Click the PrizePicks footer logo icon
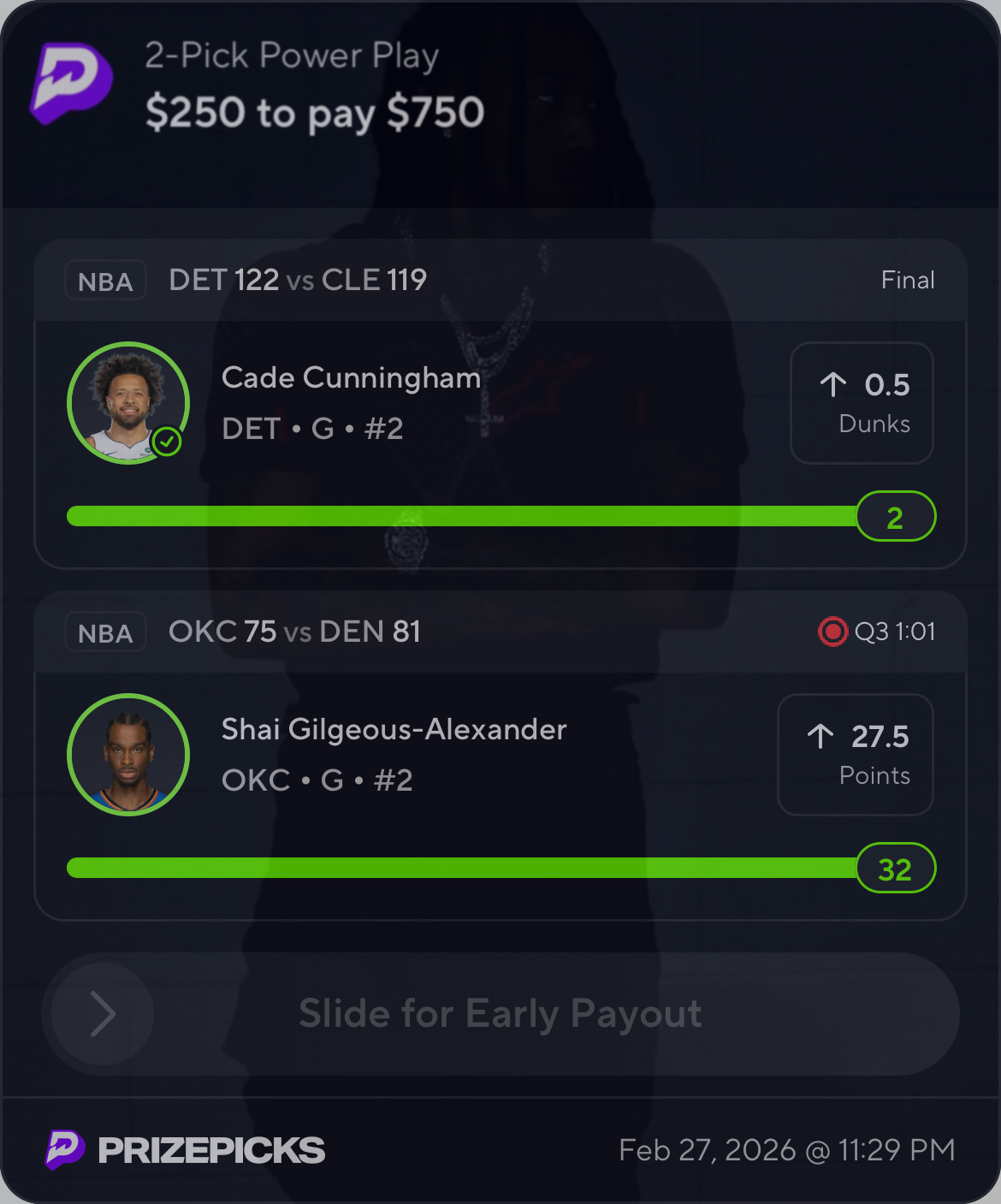 point(65,1149)
